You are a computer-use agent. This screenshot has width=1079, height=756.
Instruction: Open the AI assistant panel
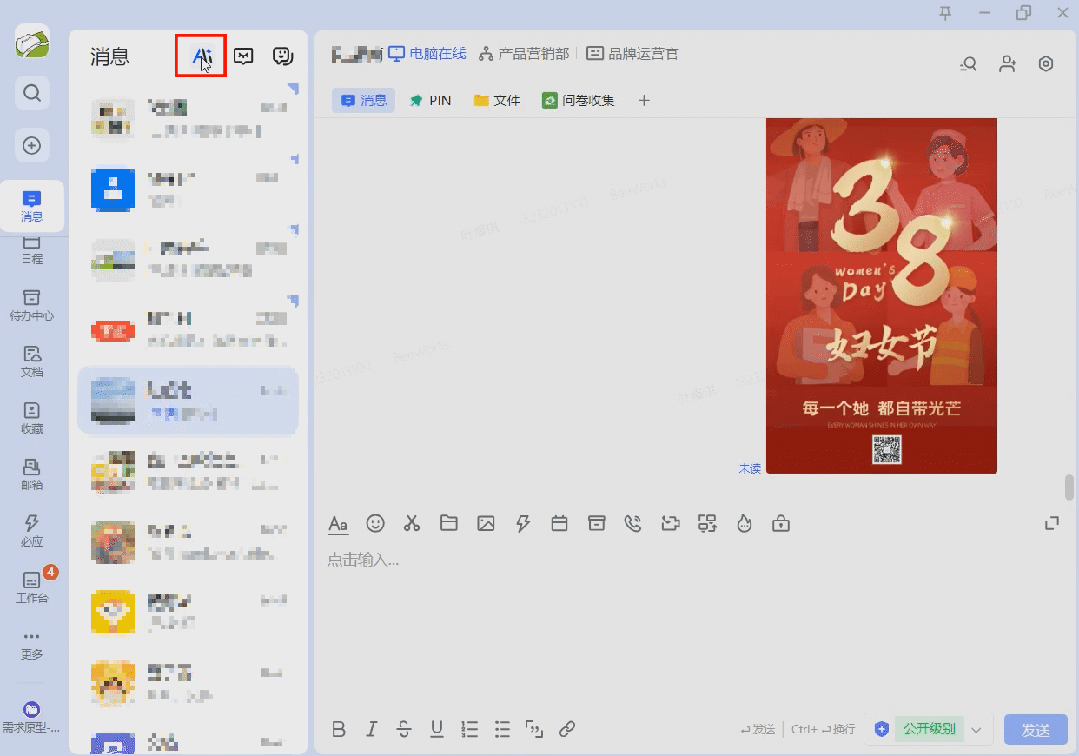(200, 56)
